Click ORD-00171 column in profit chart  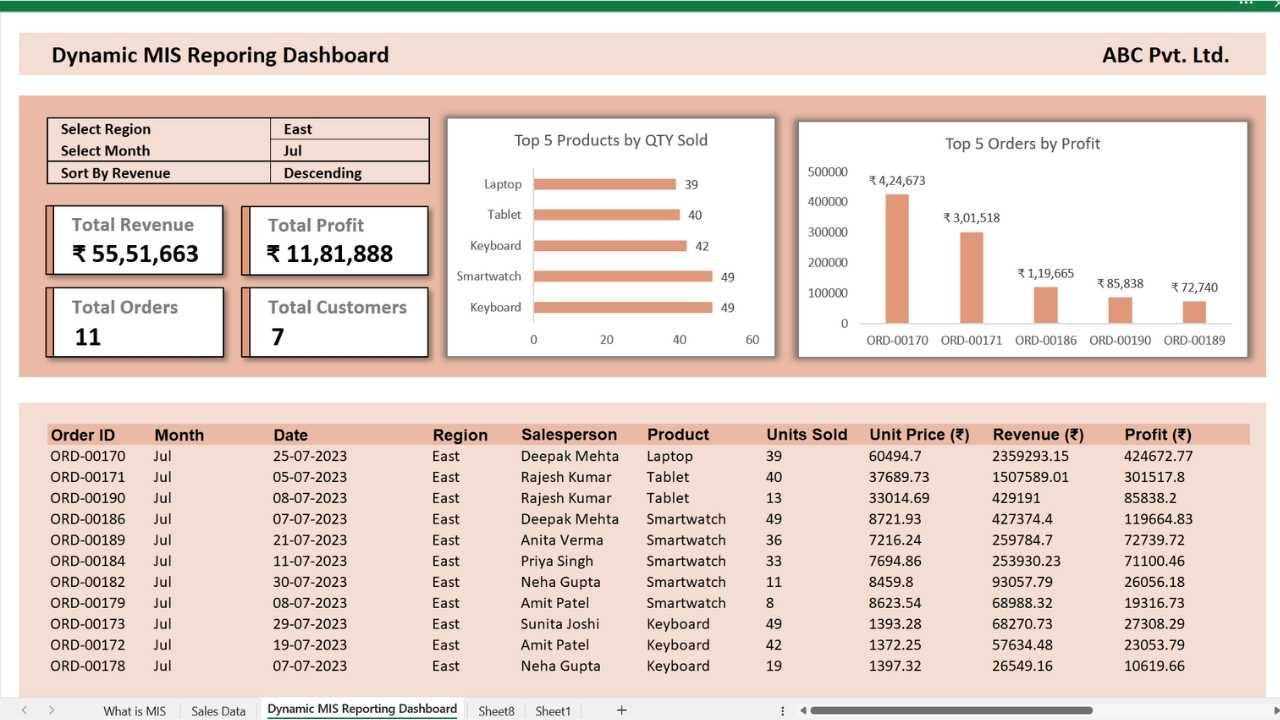tap(972, 277)
